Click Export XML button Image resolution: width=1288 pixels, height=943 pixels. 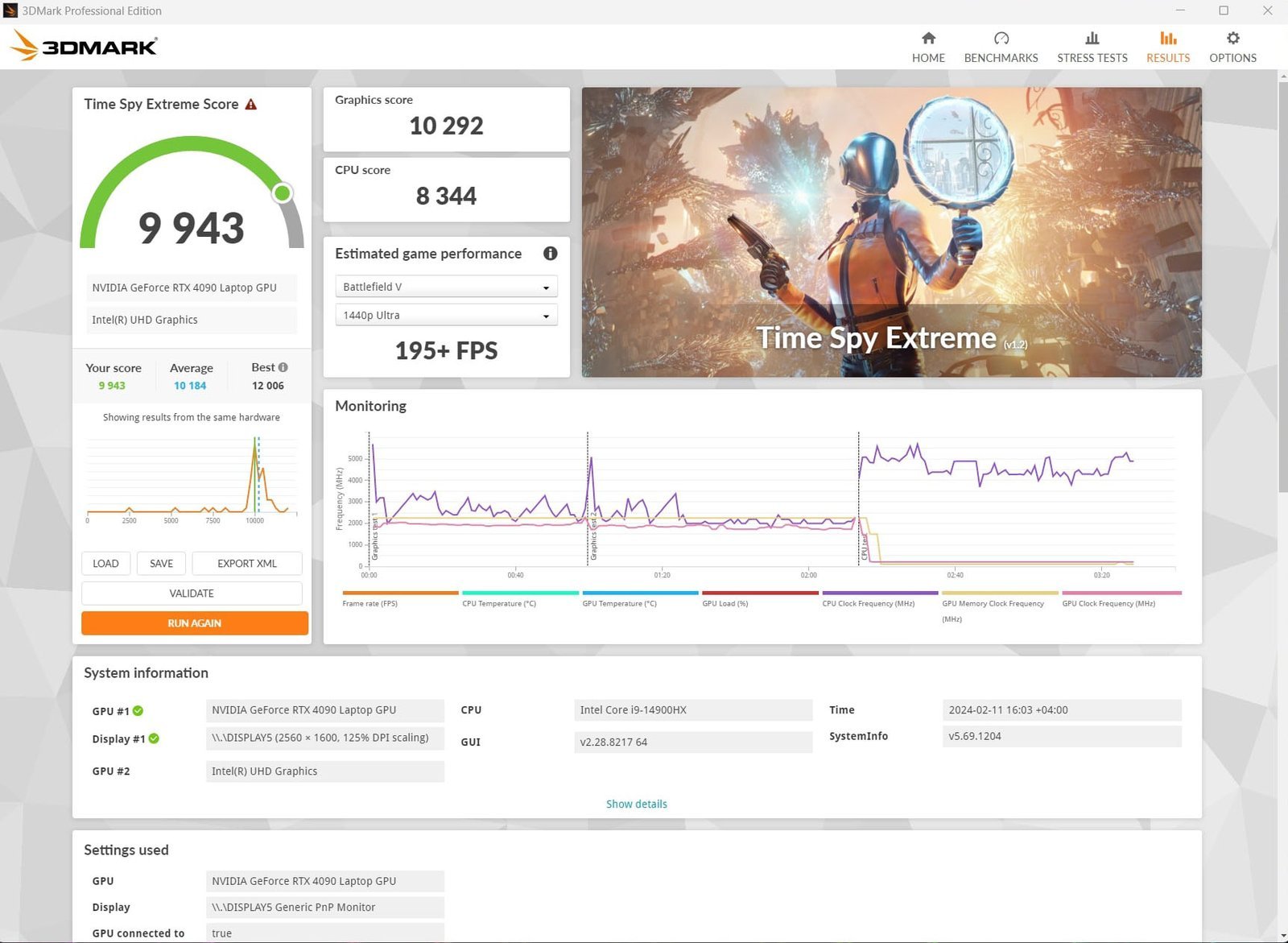tap(247, 564)
